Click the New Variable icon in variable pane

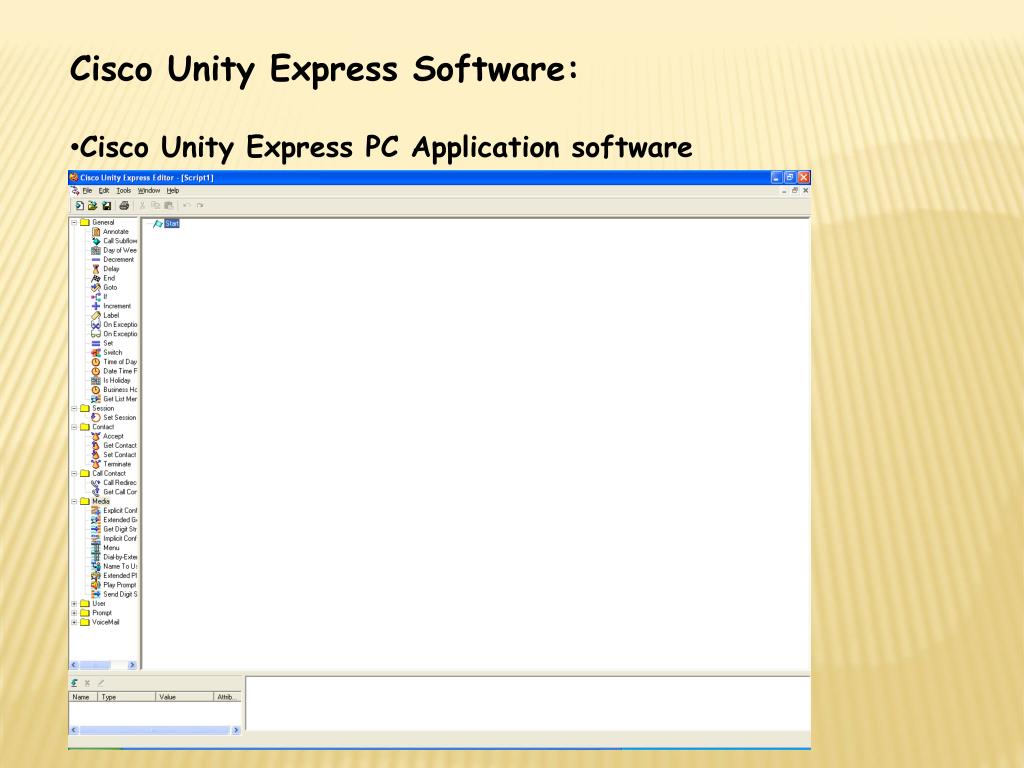74,683
